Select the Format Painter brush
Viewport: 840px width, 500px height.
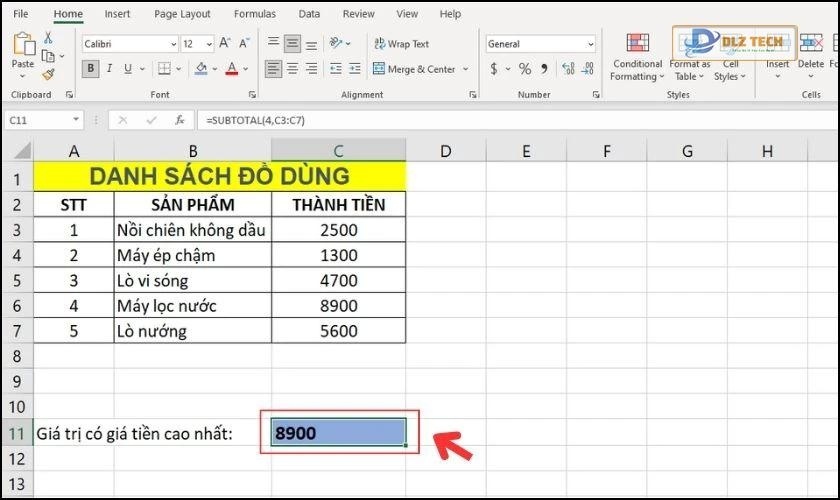[49, 75]
